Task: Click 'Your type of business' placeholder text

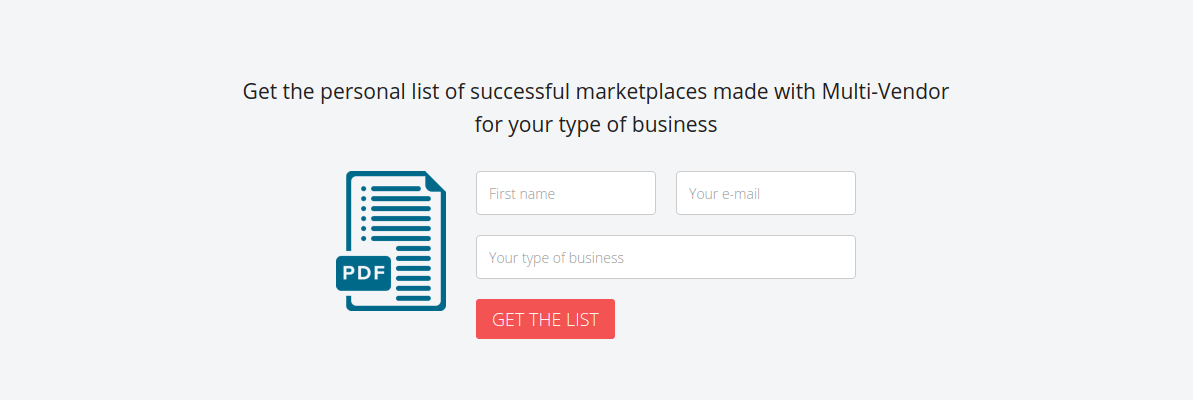Action: tap(556, 258)
